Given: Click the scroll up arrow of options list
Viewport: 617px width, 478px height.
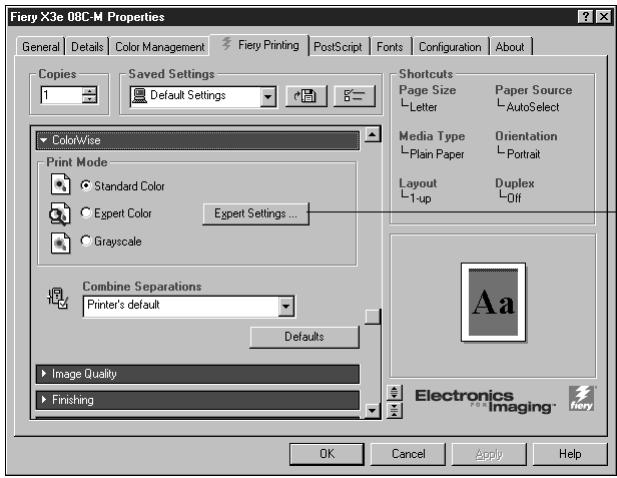Looking at the screenshot, I should pyautogui.click(x=373, y=134).
